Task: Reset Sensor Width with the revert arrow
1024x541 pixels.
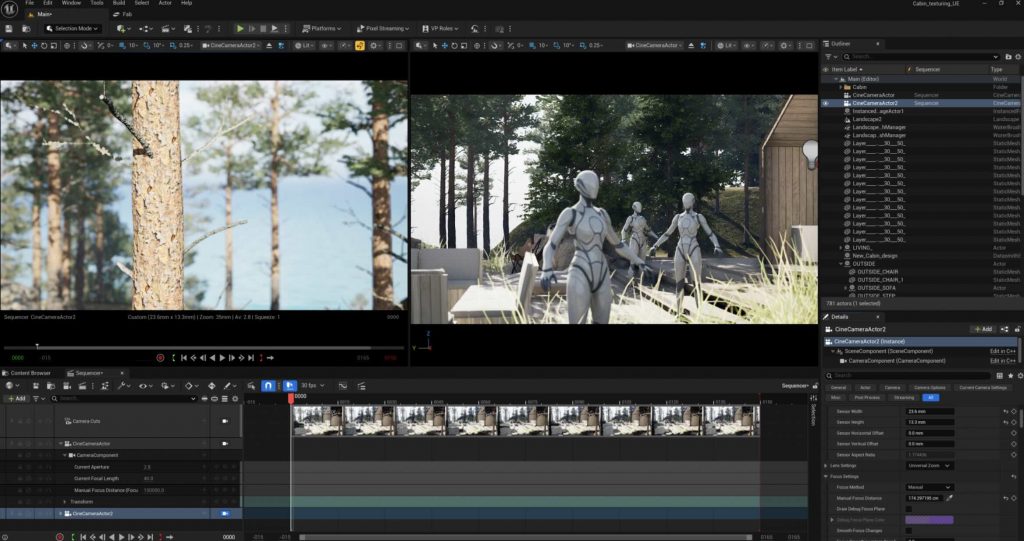Action: click(x=1007, y=411)
